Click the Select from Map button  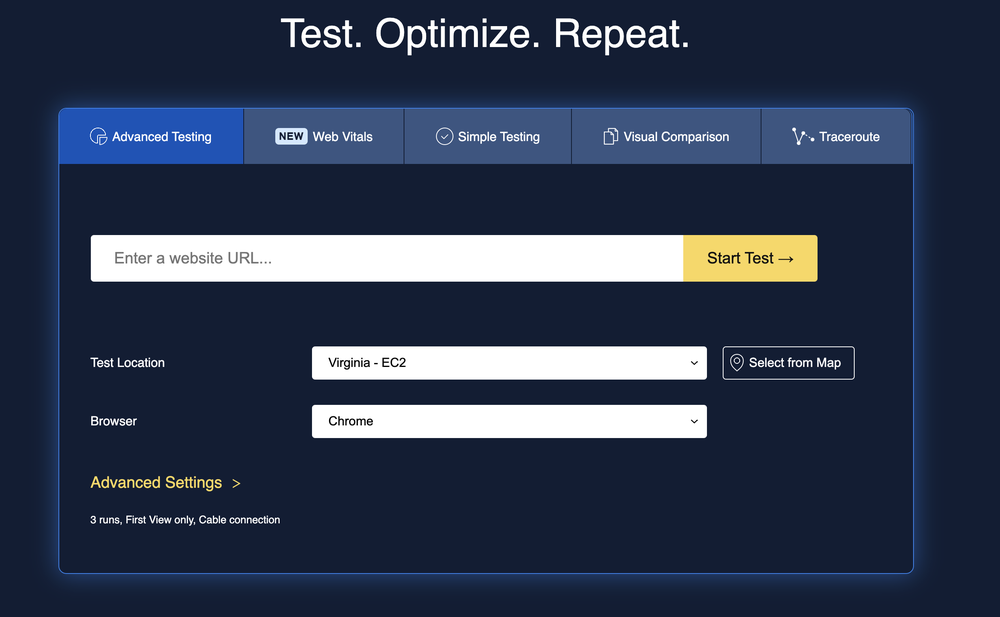coord(788,362)
